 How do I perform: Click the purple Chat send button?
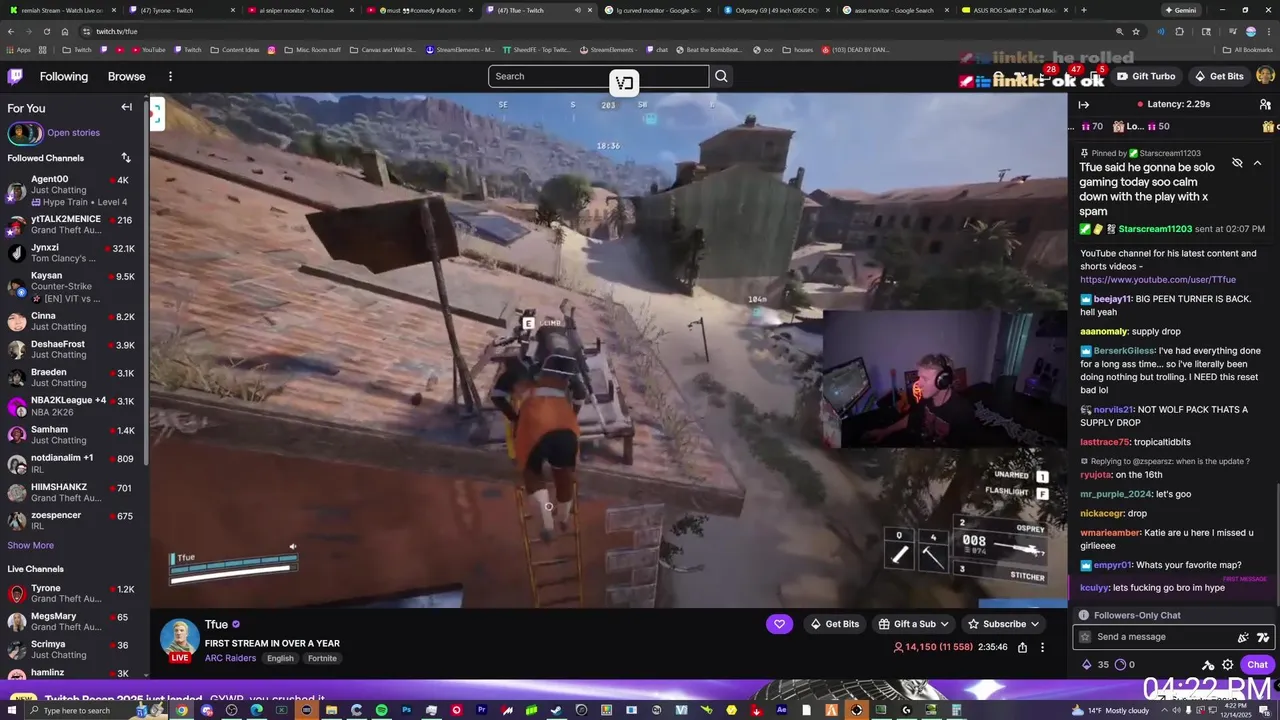click(1257, 664)
